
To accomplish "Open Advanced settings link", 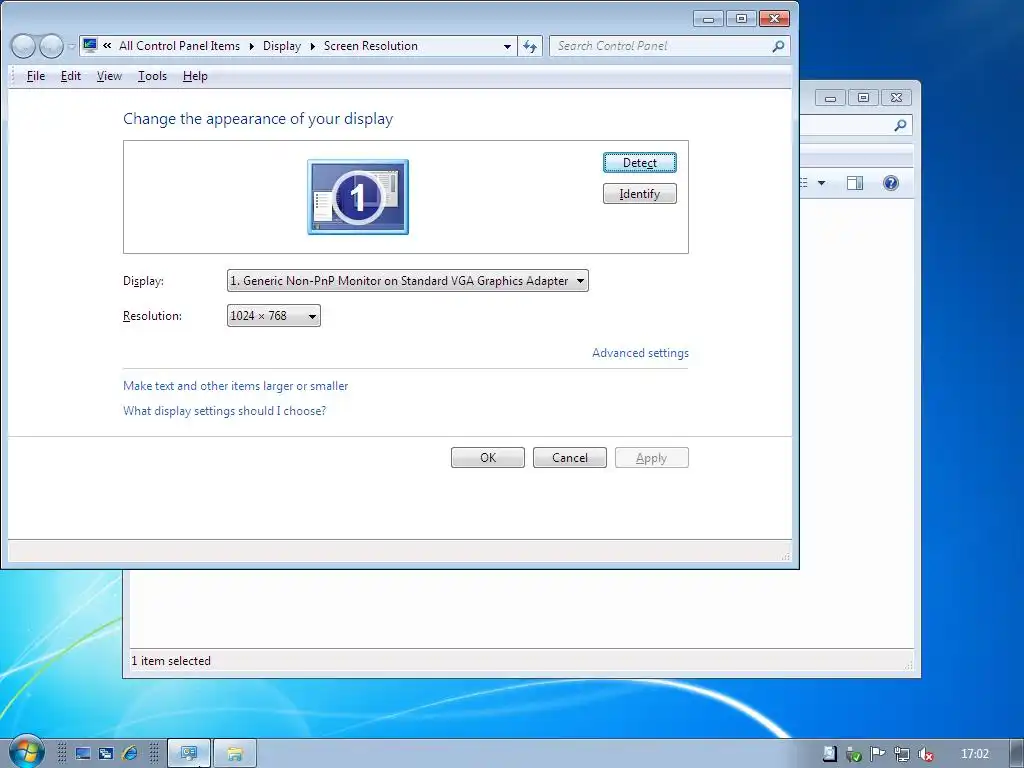I will tap(640, 353).
